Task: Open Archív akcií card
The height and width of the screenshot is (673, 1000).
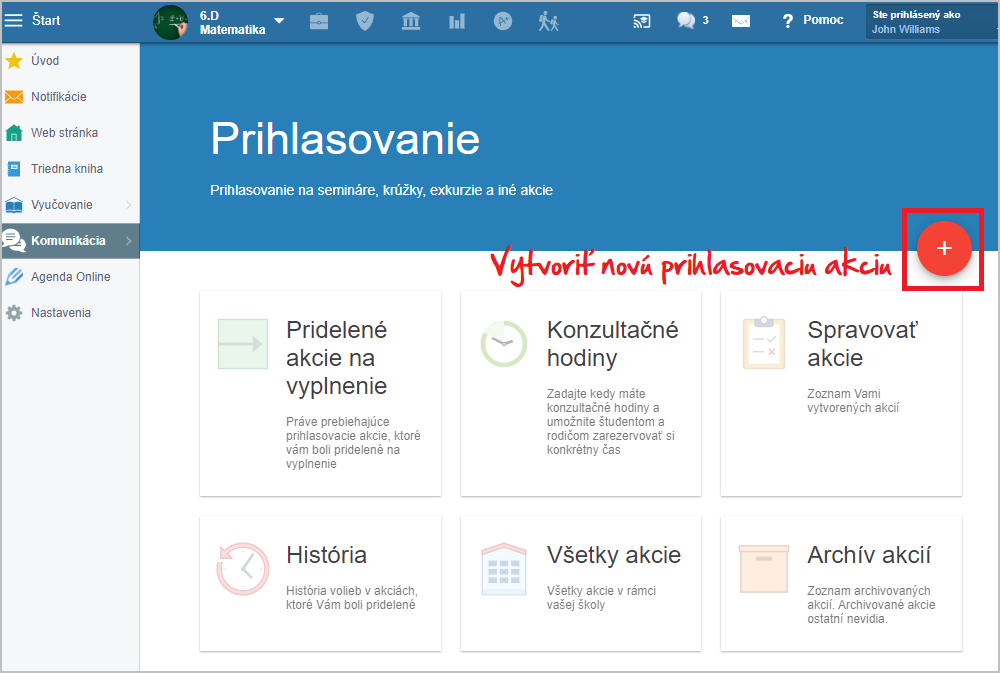Action: [x=841, y=584]
